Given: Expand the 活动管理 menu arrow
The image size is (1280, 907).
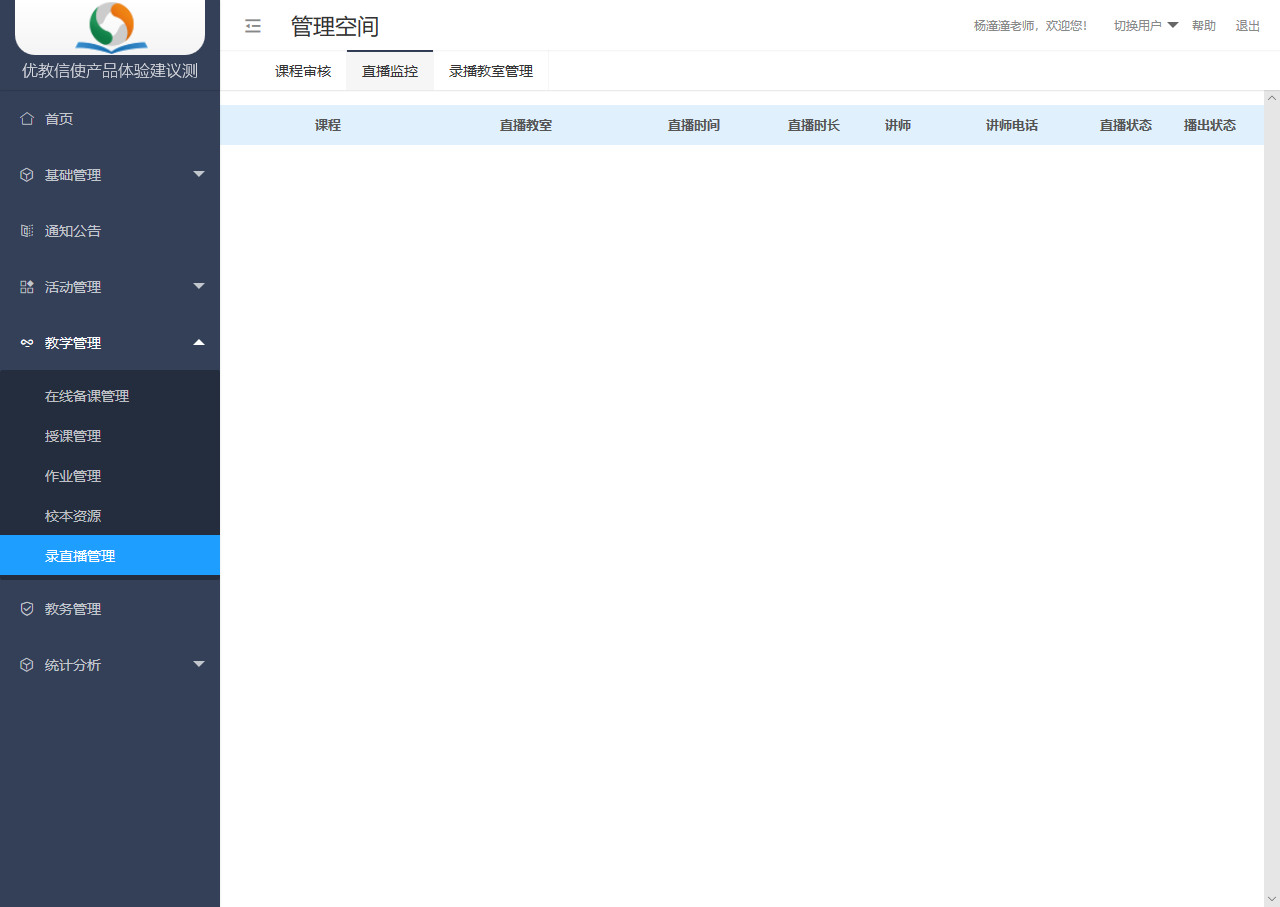Looking at the screenshot, I should (198, 286).
